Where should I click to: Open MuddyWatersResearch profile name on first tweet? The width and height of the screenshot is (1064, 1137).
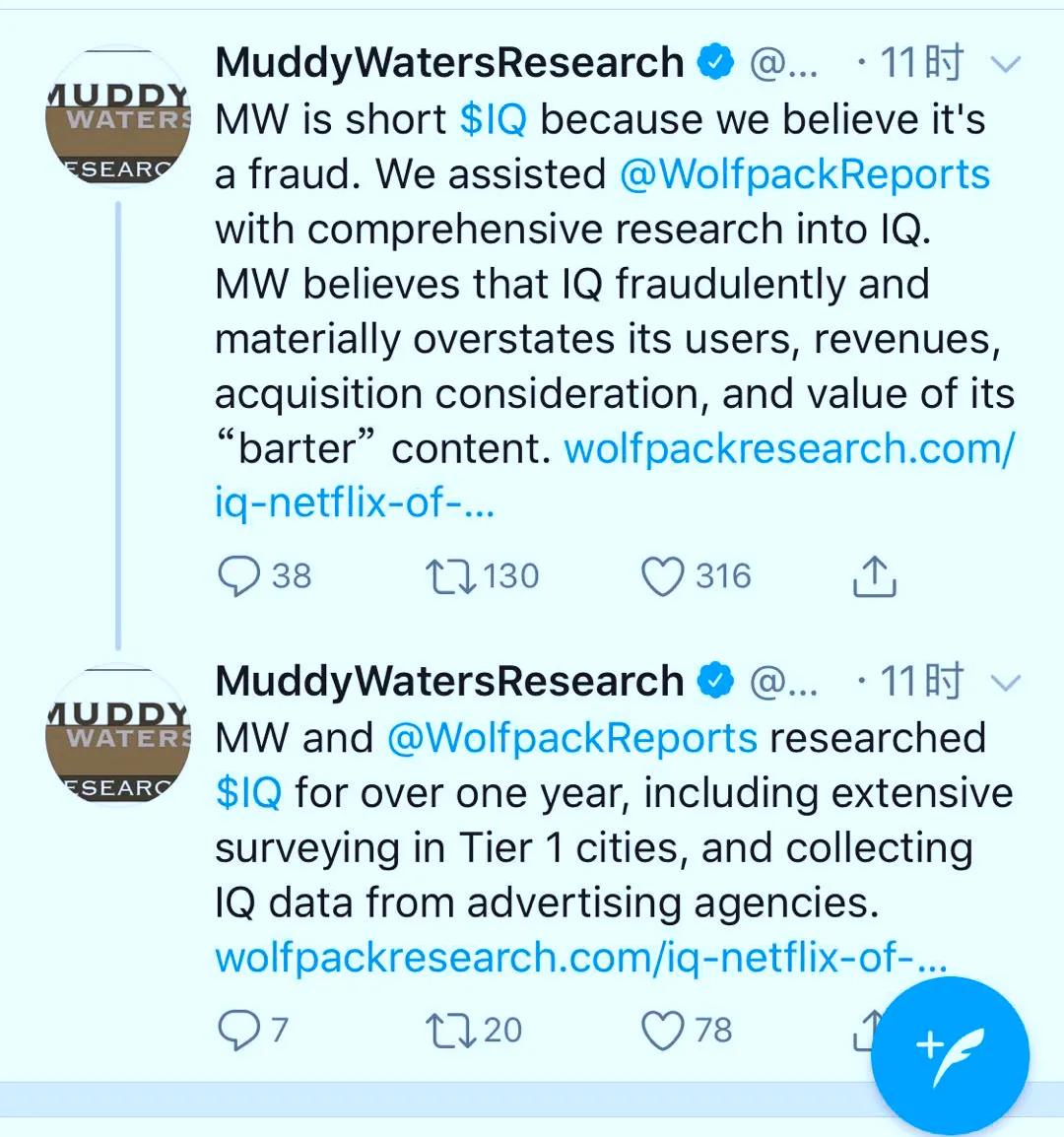(449, 63)
